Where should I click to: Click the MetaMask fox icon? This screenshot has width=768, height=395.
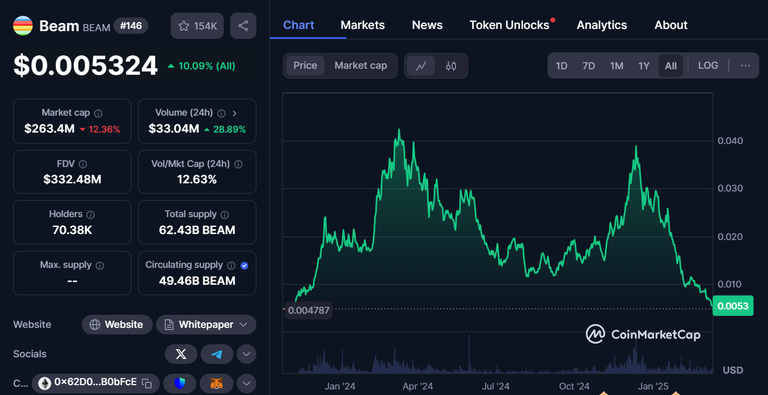coord(216,383)
